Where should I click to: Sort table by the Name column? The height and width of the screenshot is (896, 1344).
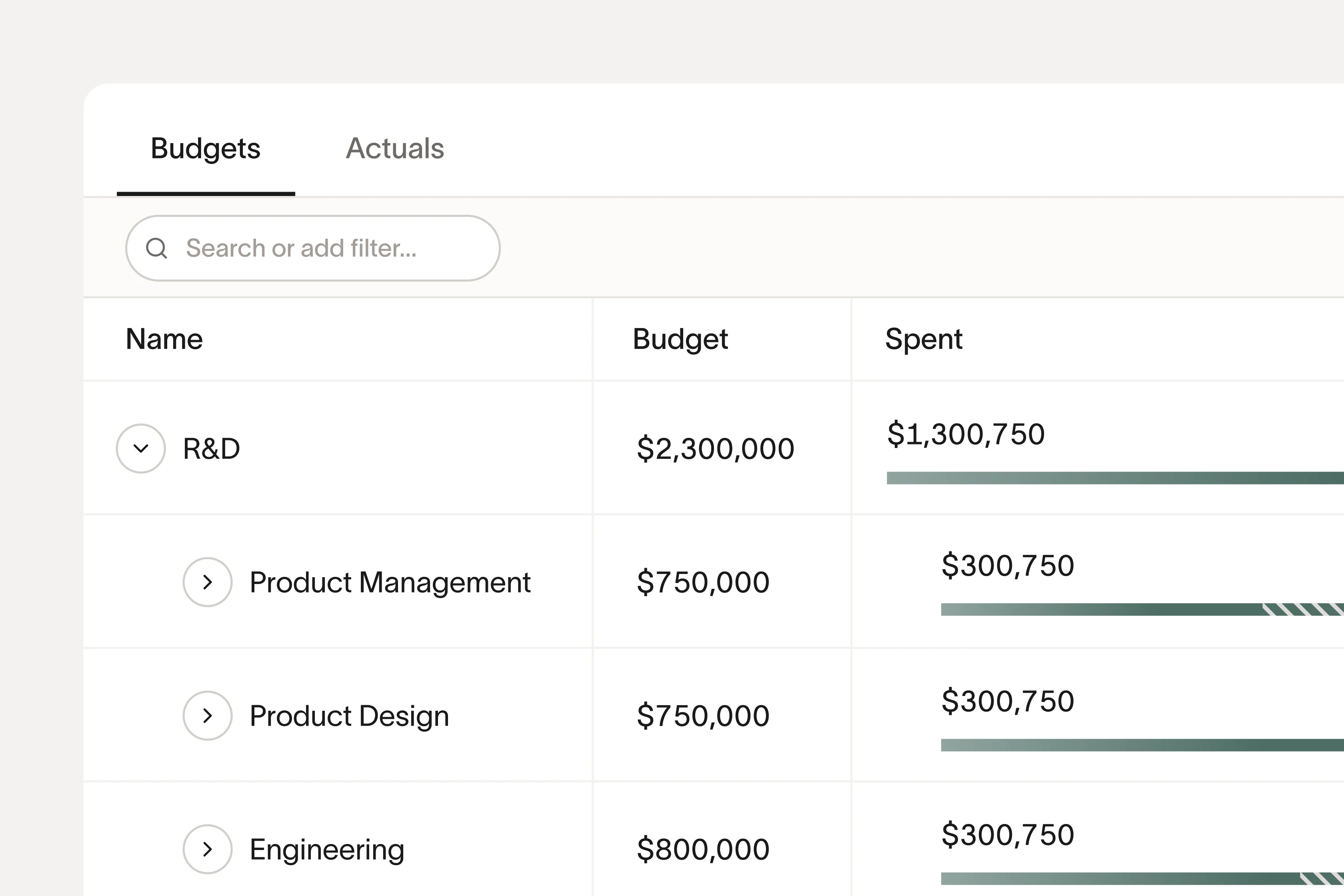pos(164,339)
